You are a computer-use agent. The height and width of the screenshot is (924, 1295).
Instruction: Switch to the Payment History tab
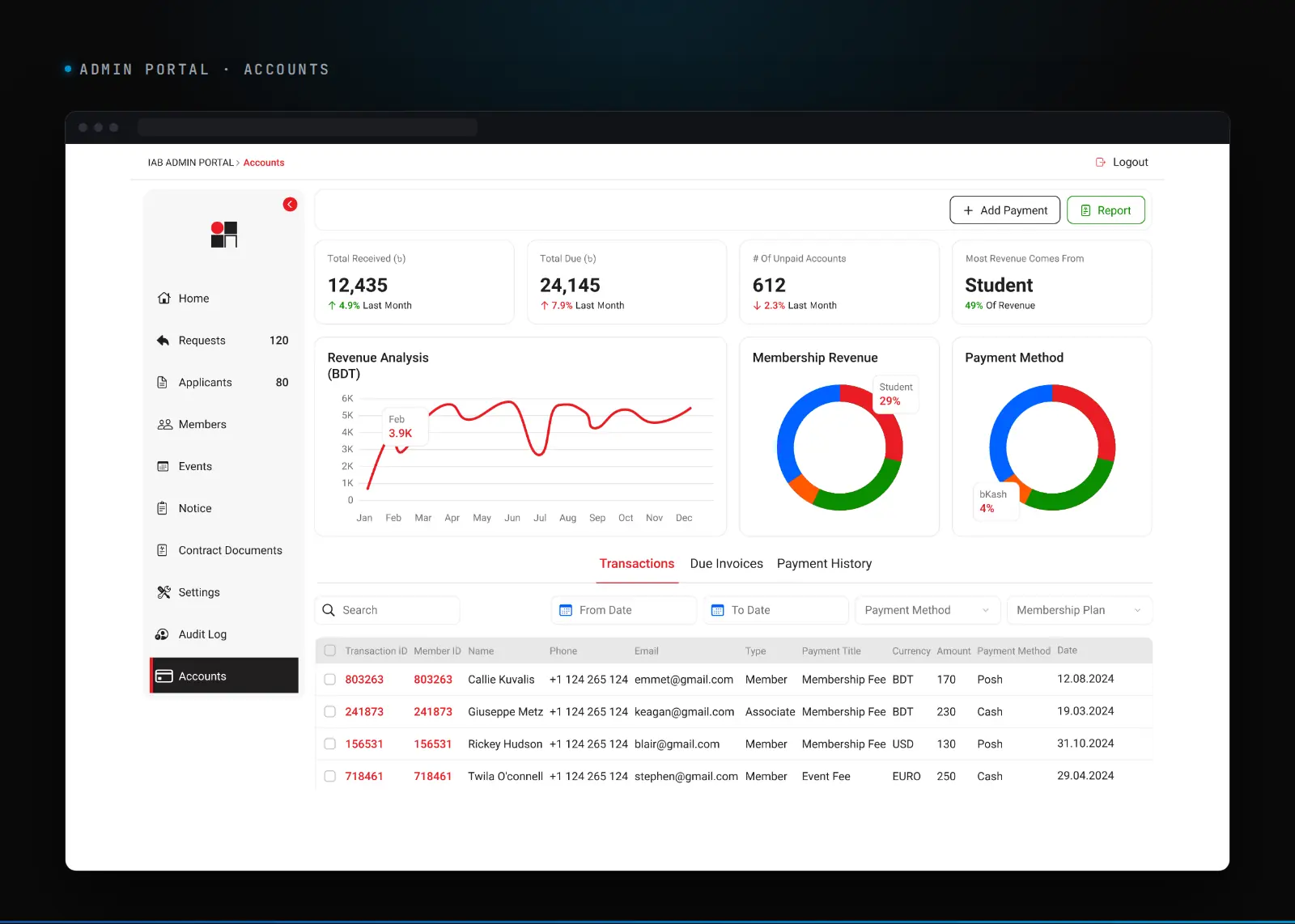[x=824, y=564]
